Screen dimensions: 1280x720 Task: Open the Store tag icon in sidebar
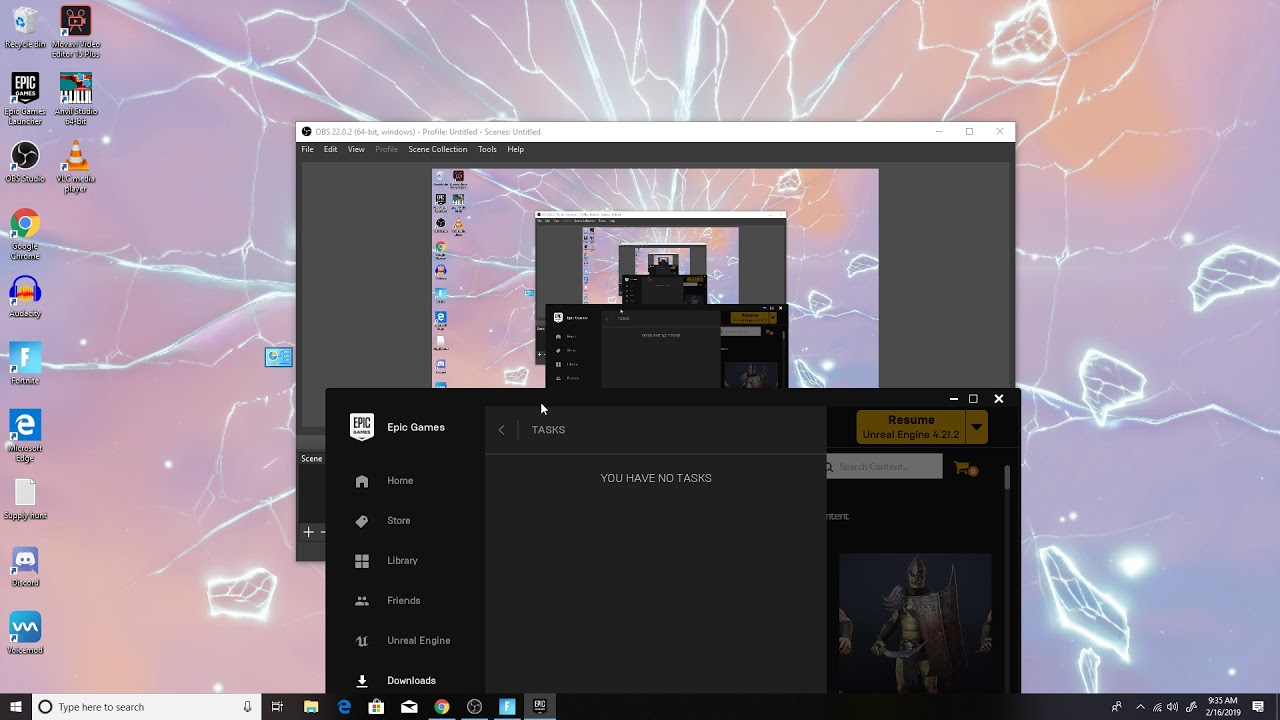pyautogui.click(x=362, y=521)
